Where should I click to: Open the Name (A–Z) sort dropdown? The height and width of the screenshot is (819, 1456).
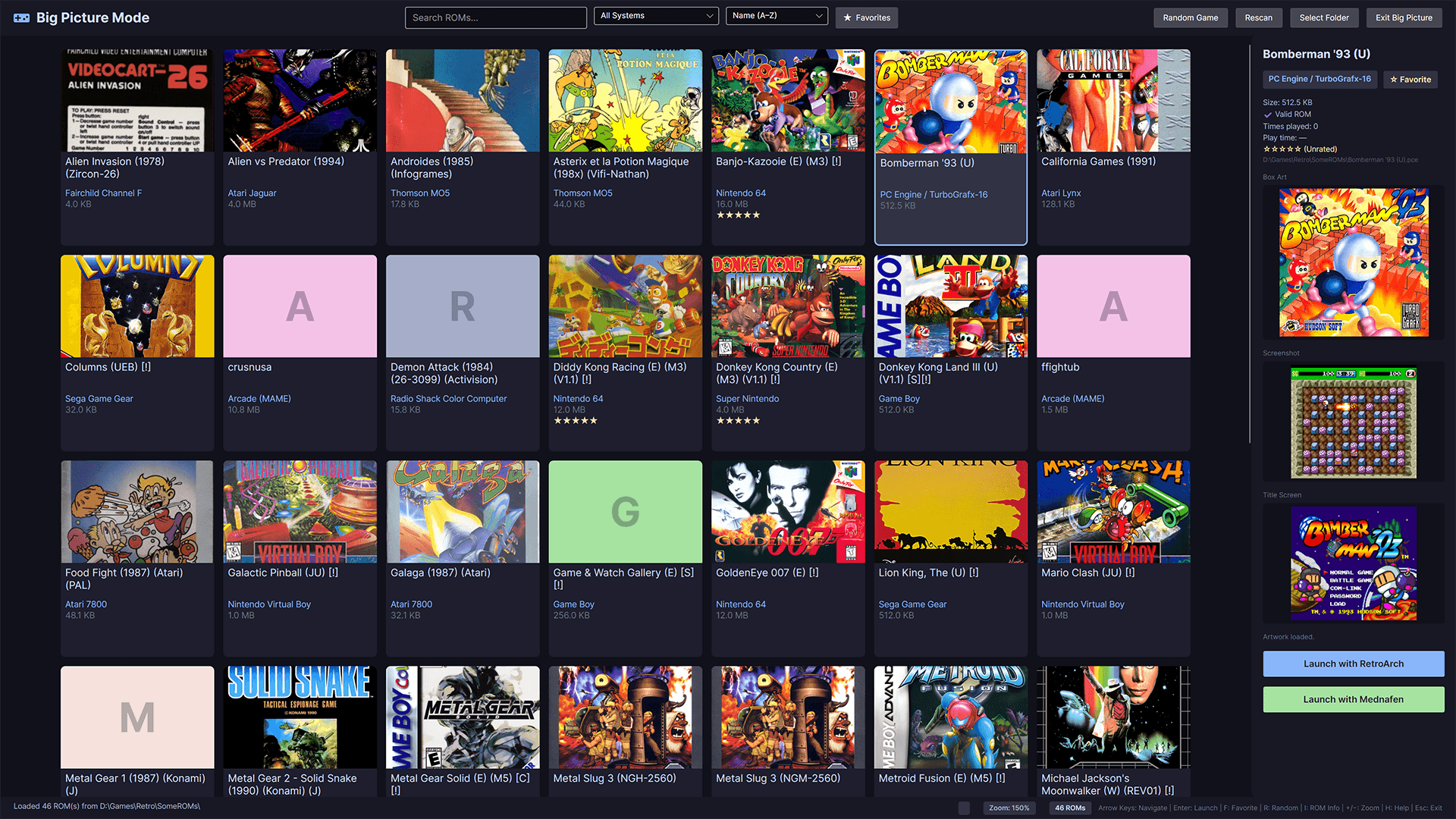click(x=776, y=15)
